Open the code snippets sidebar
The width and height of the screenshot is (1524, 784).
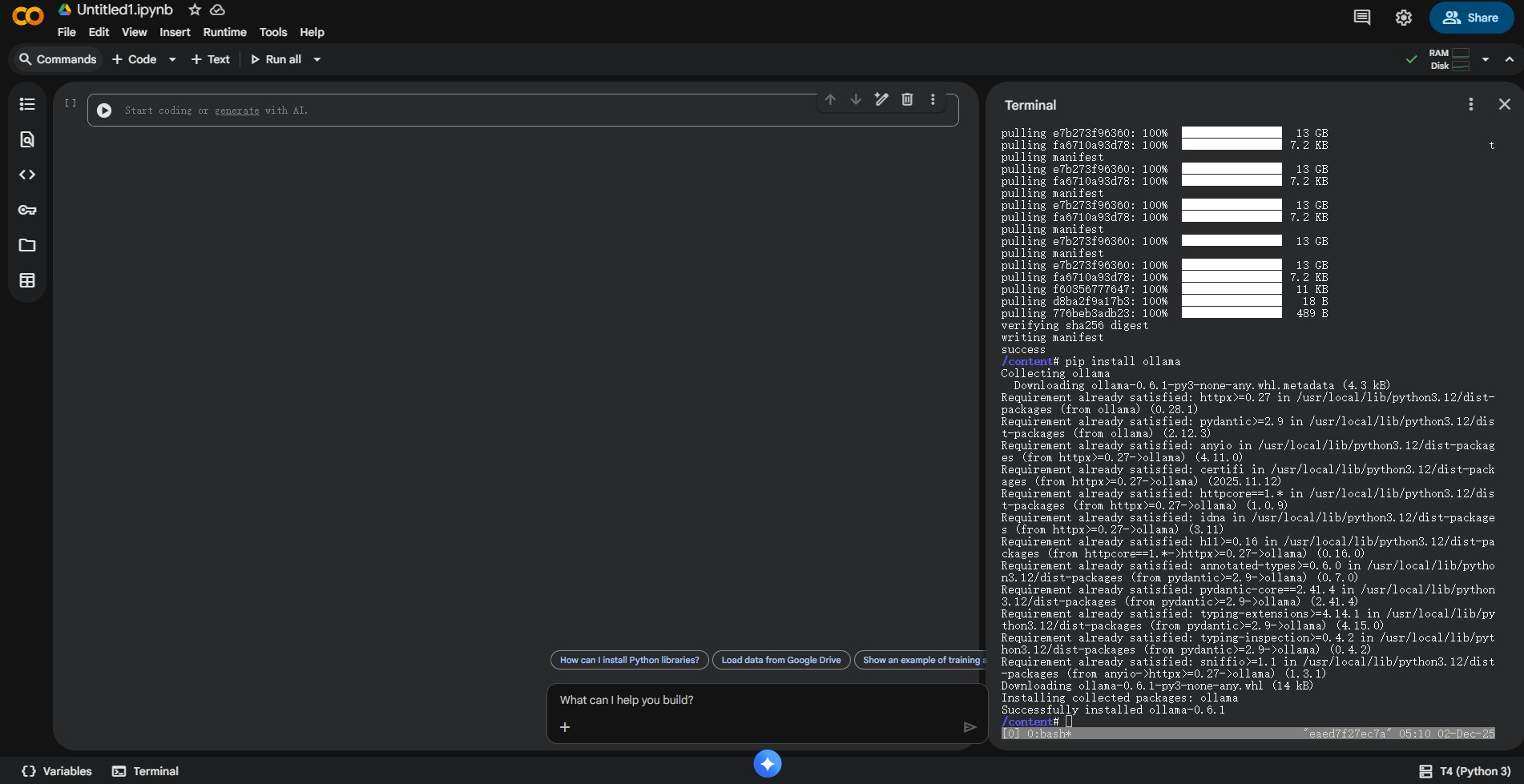tap(27, 175)
